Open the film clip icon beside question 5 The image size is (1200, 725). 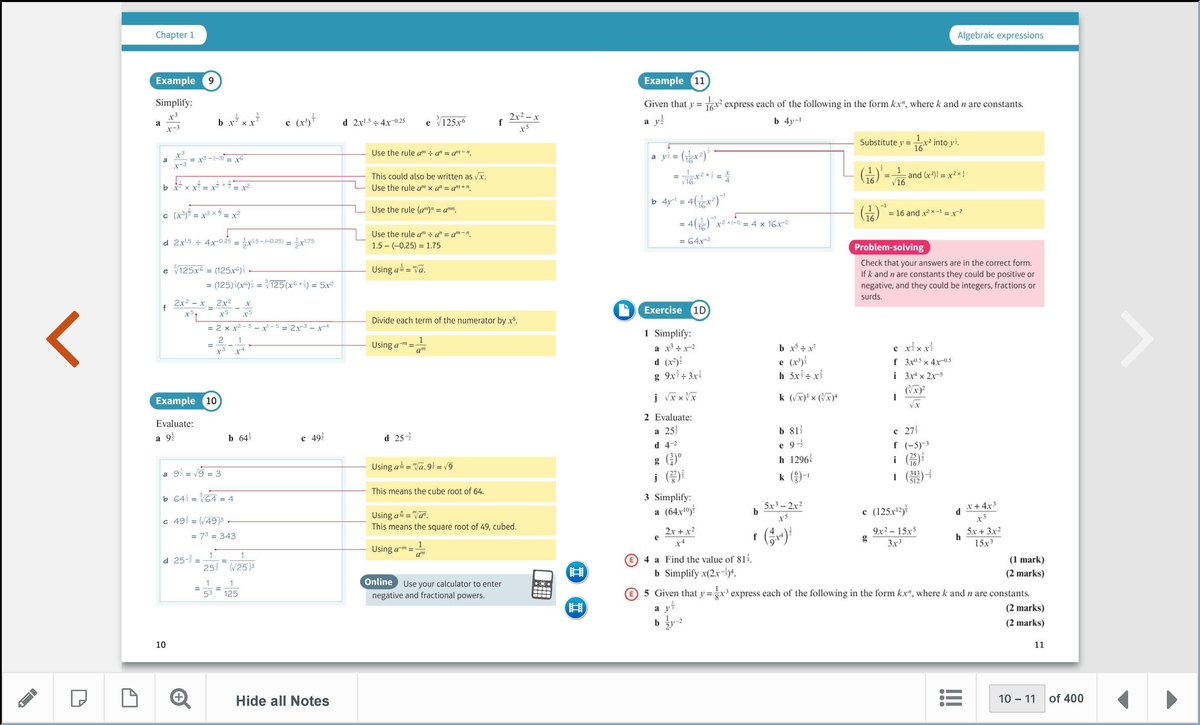pos(577,606)
